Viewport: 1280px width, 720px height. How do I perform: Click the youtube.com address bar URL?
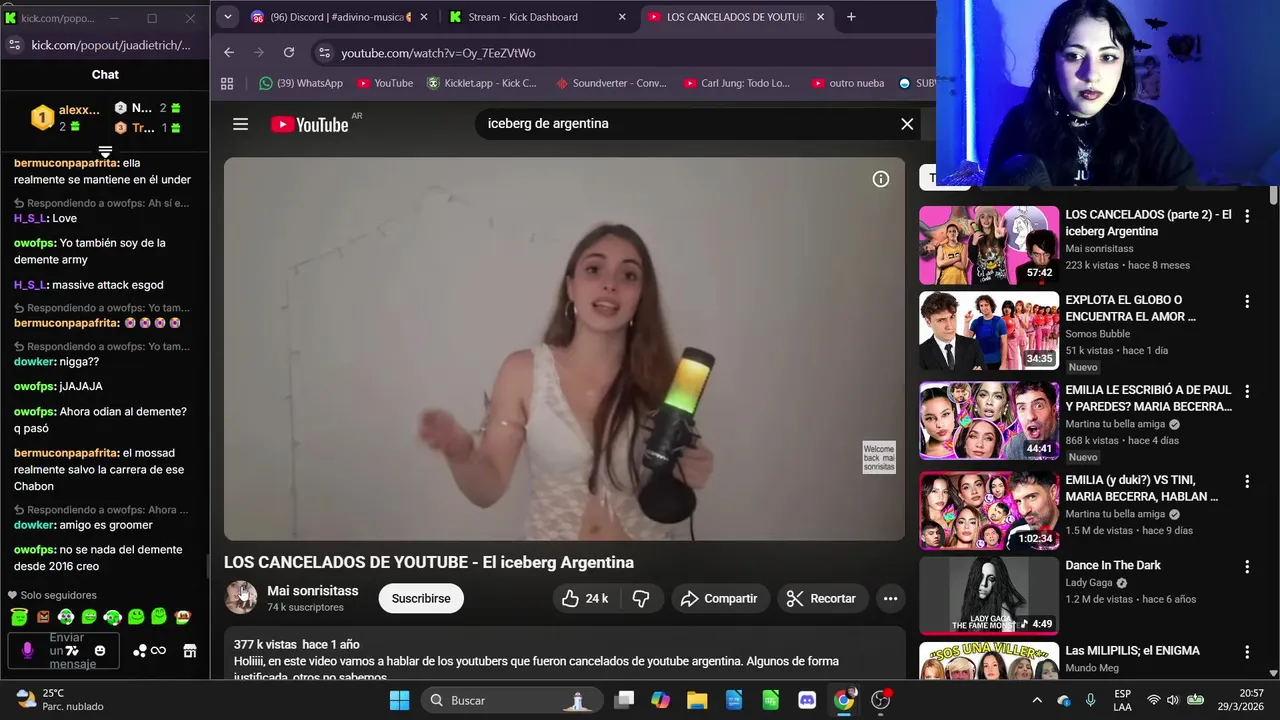pos(438,53)
